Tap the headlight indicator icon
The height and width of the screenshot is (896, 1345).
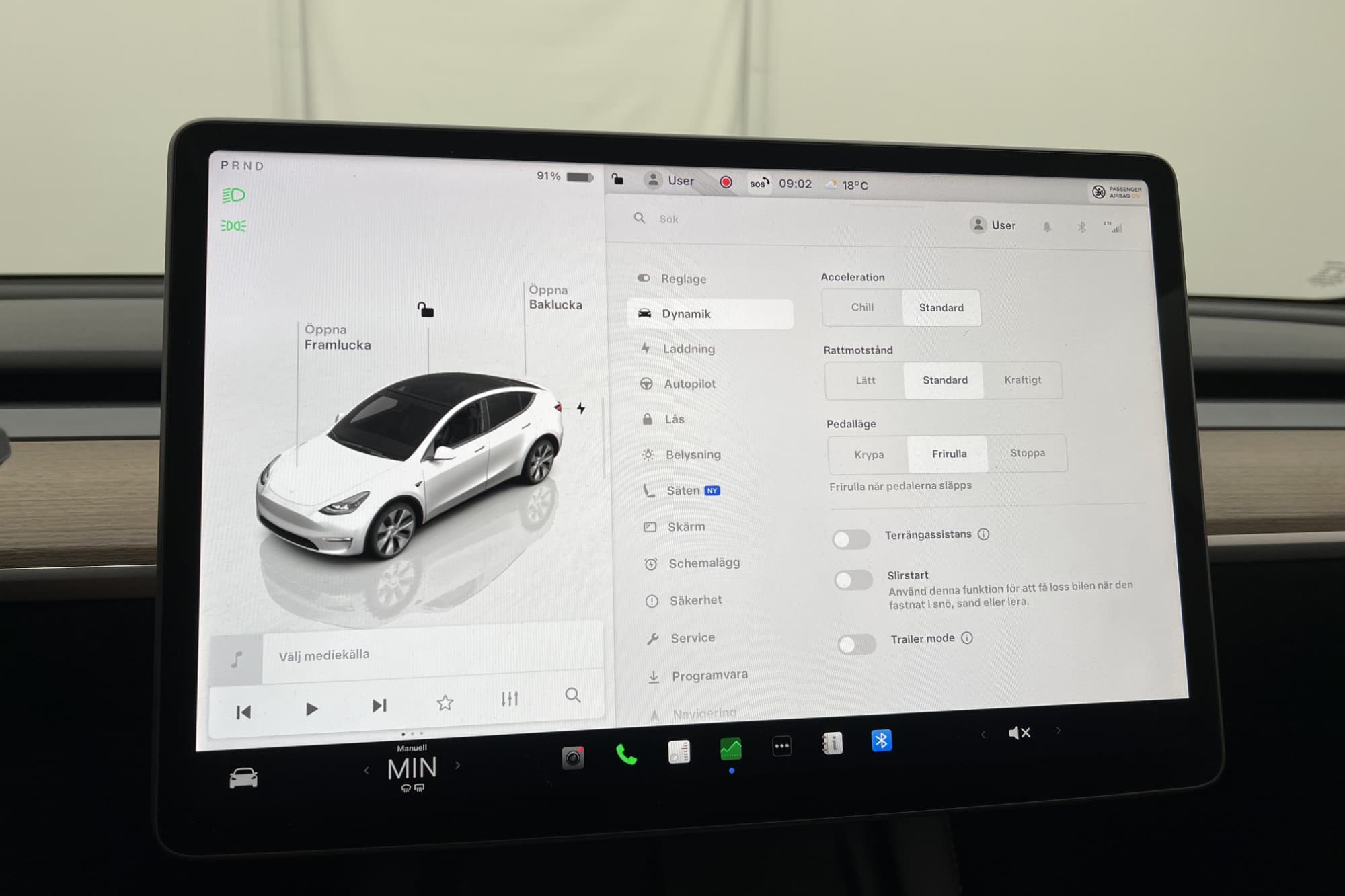point(233,196)
